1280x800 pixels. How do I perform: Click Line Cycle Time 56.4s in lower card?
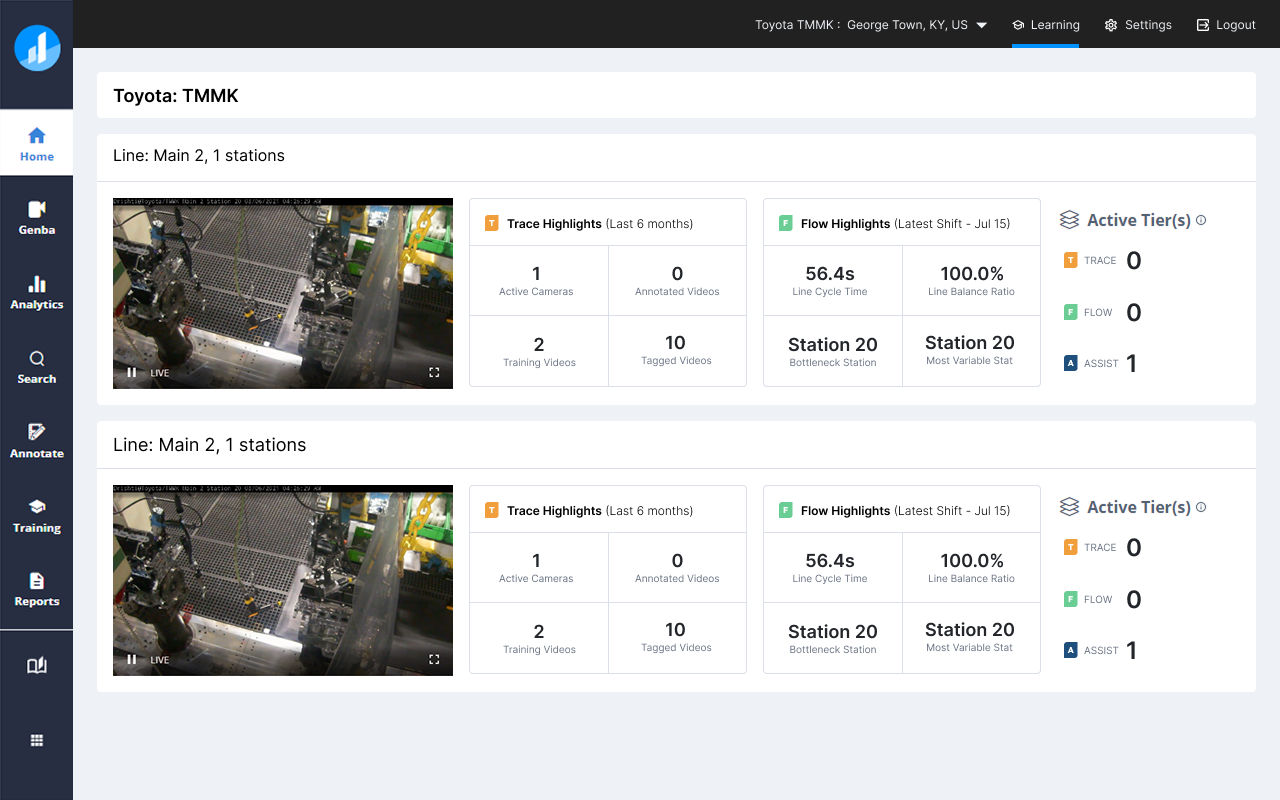point(830,560)
